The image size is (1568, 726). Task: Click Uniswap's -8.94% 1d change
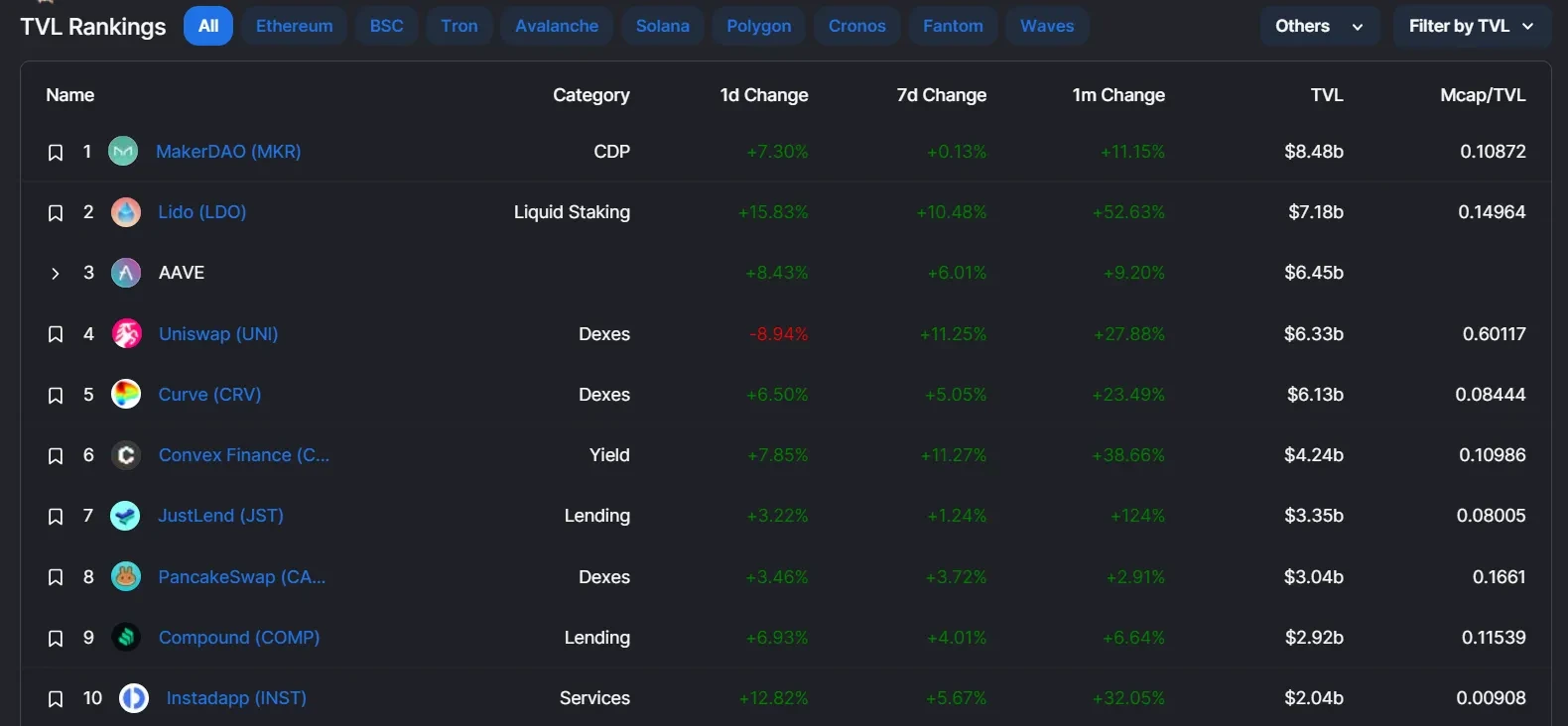(778, 334)
